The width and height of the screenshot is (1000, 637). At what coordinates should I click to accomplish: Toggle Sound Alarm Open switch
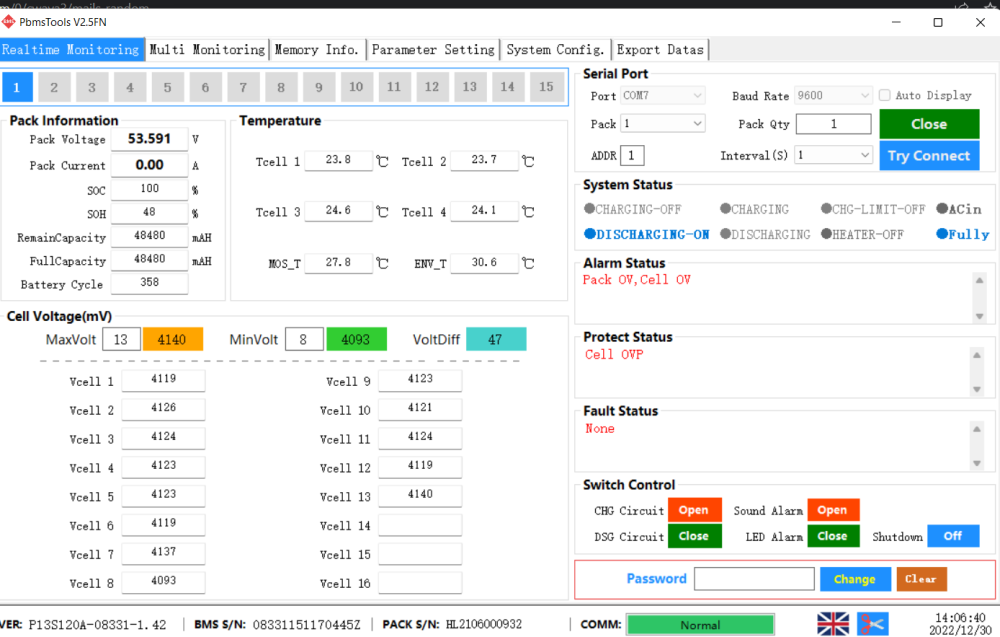[x=833, y=510]
